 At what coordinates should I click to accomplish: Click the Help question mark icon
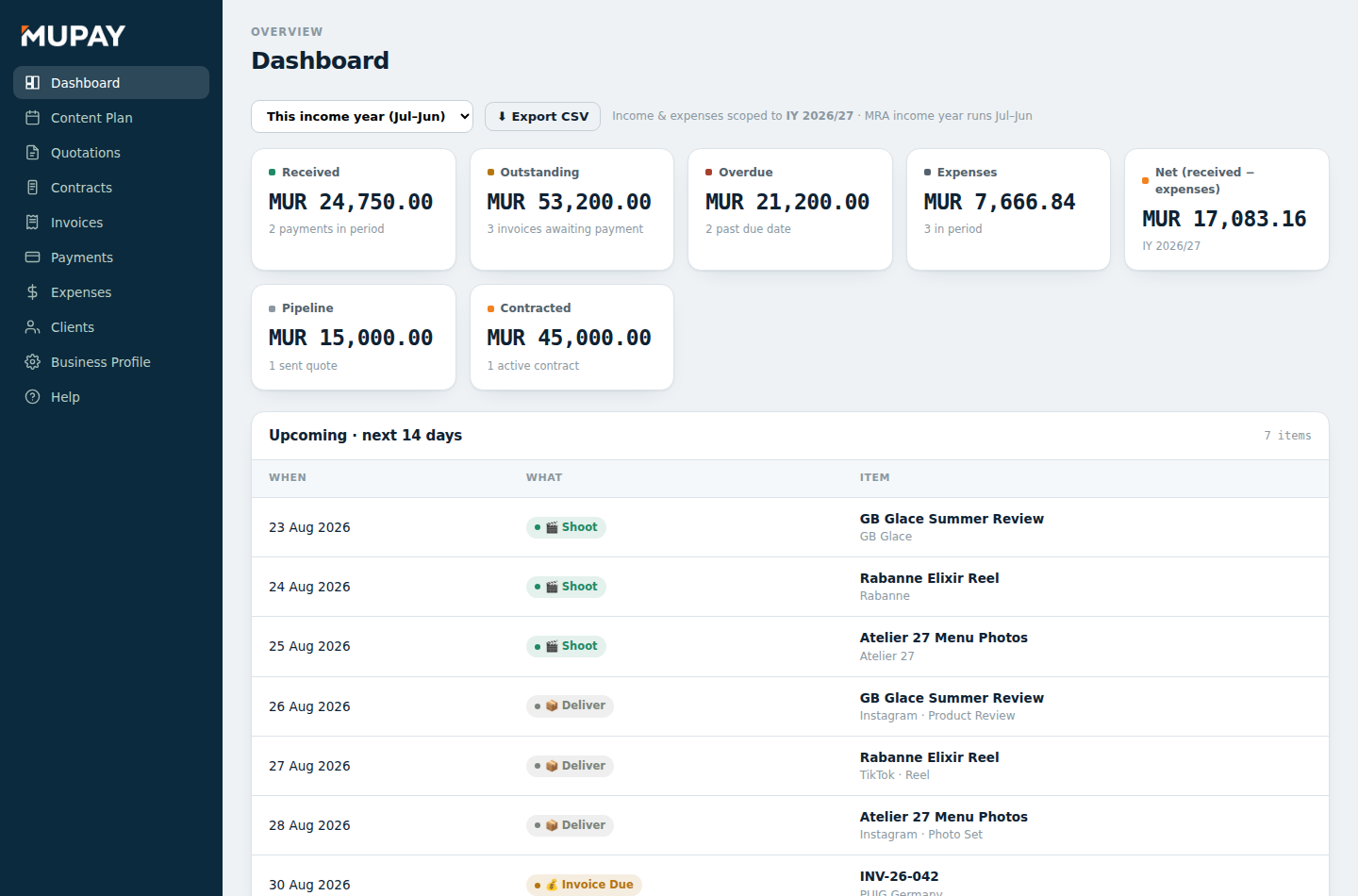pos(32,397)
